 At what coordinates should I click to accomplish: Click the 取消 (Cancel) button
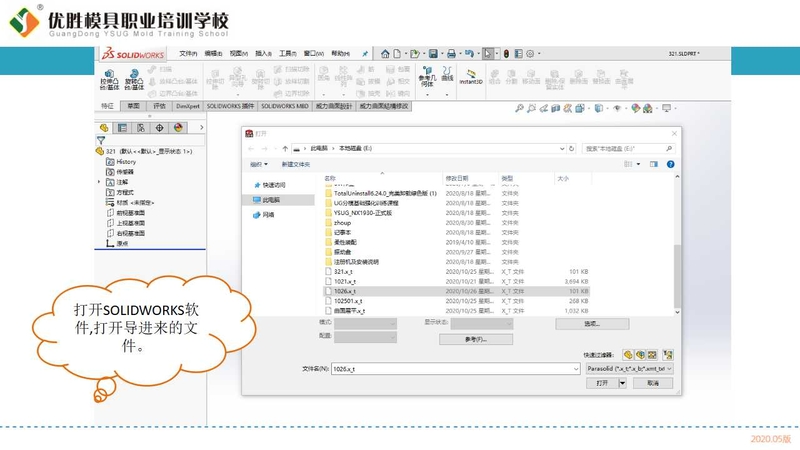click(653, 382)
